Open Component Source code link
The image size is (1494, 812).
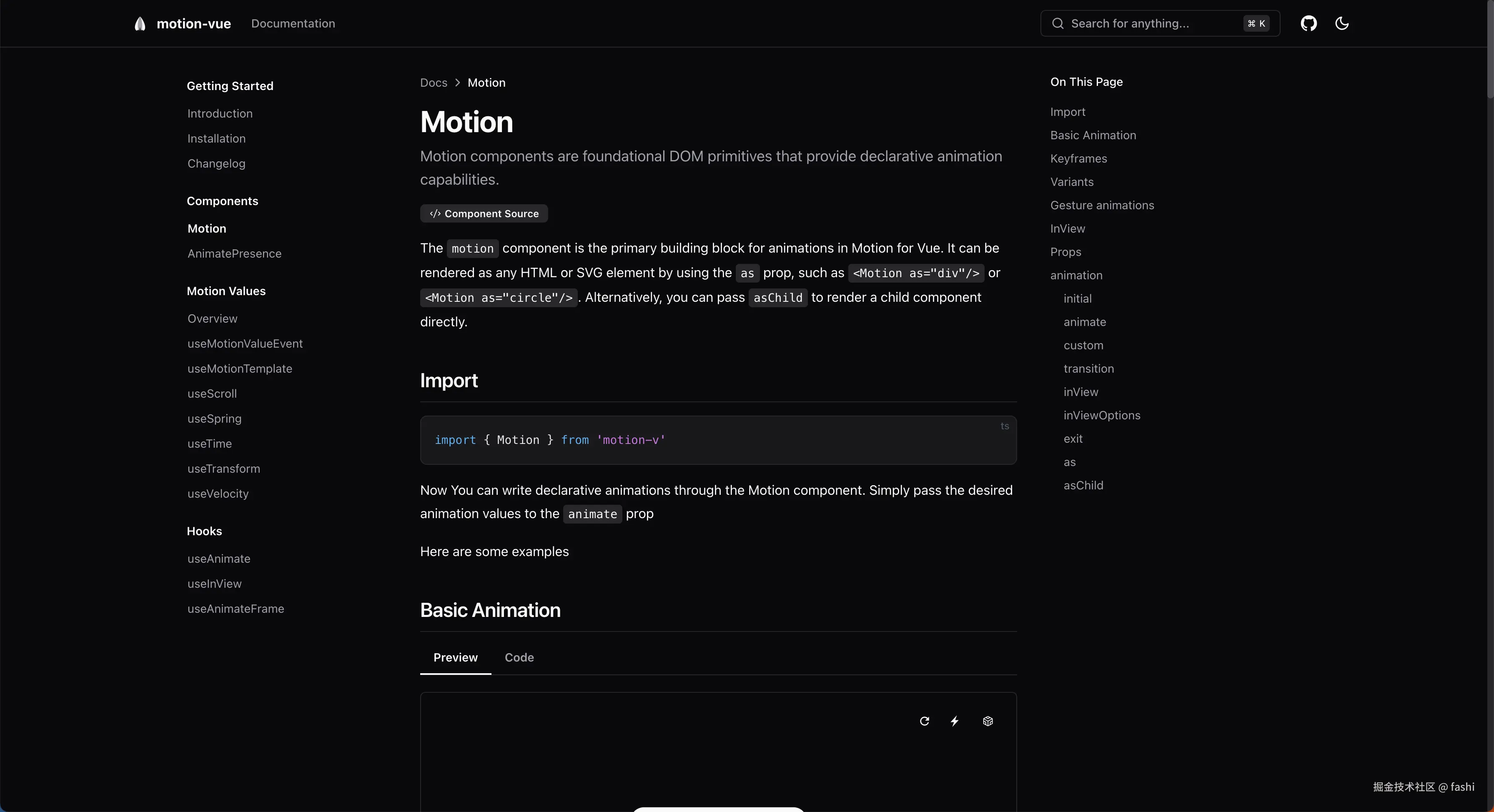tap(484, 213)
